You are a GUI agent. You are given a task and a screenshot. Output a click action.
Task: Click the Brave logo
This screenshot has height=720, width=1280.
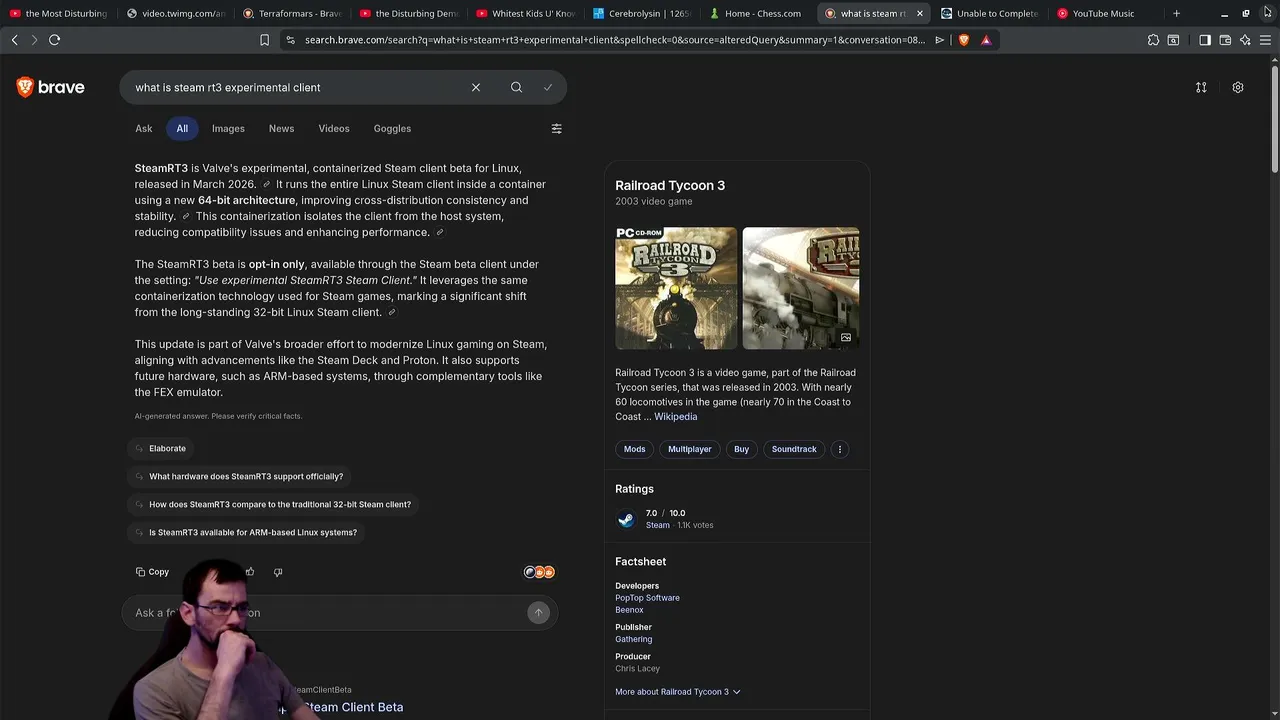point(50,87)
